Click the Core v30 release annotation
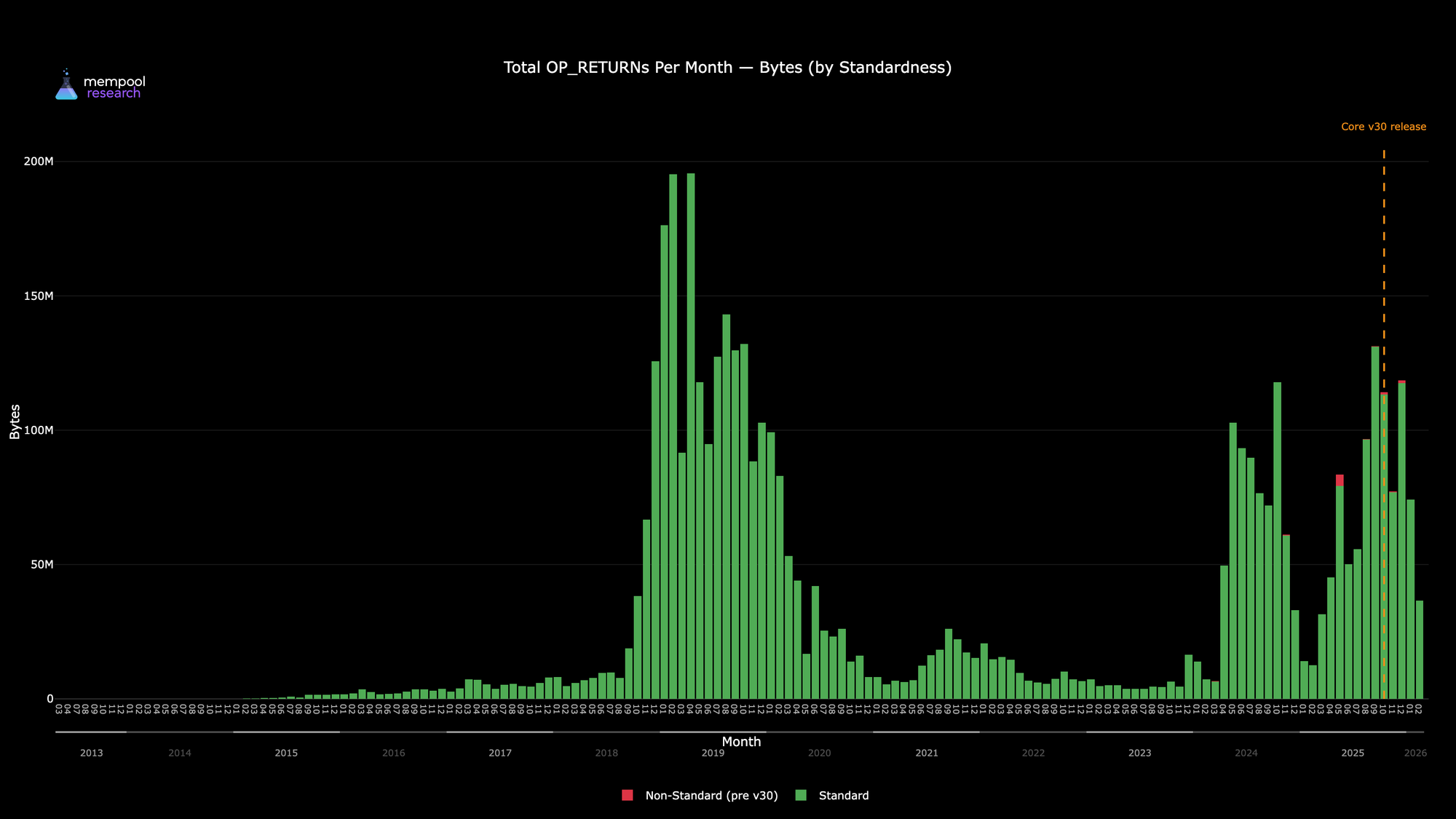Image resolution: width=1456 pixels, height=819 pixels. tap(1383, 127)
